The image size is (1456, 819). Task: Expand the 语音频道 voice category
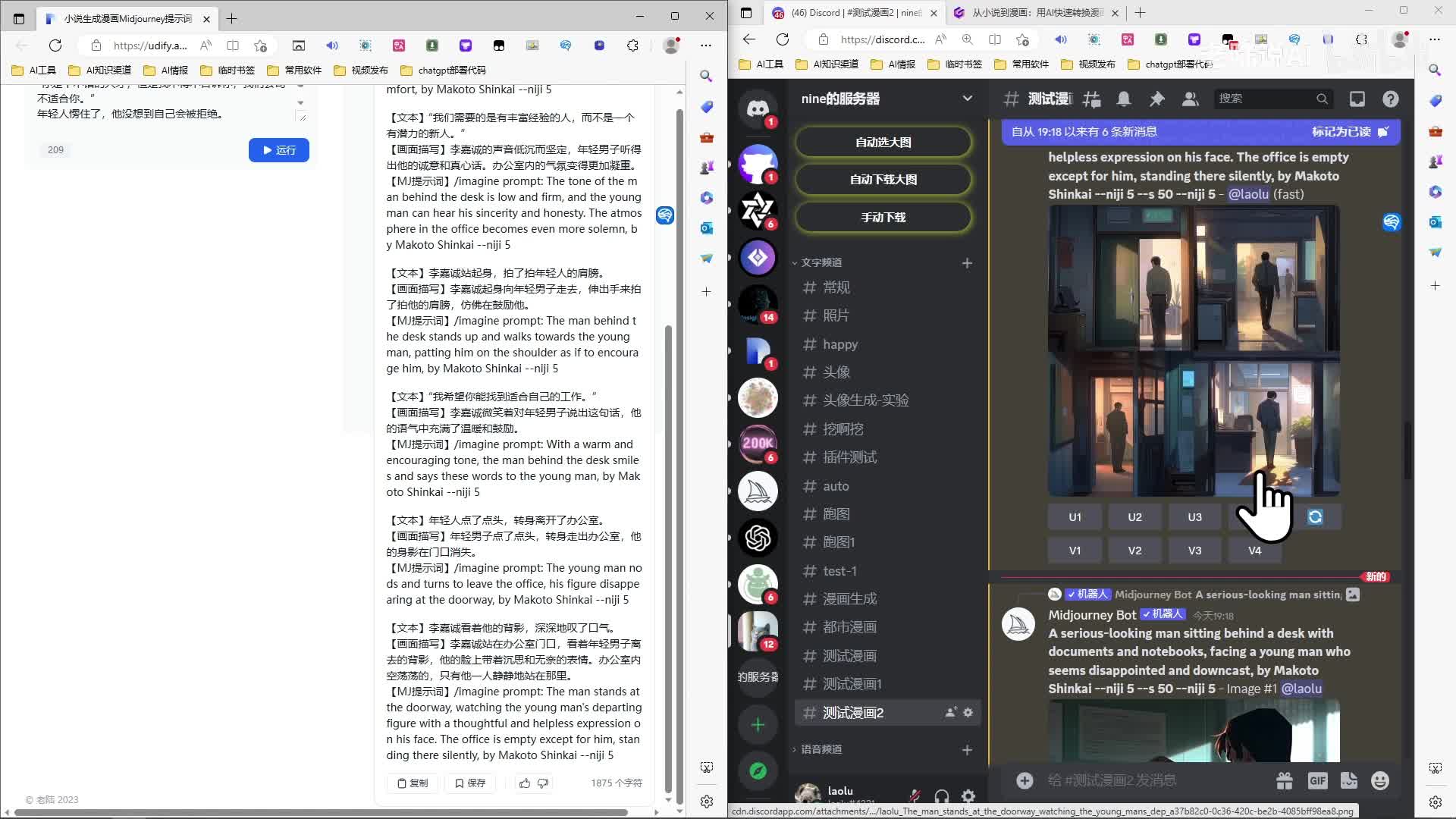(821, 749)
